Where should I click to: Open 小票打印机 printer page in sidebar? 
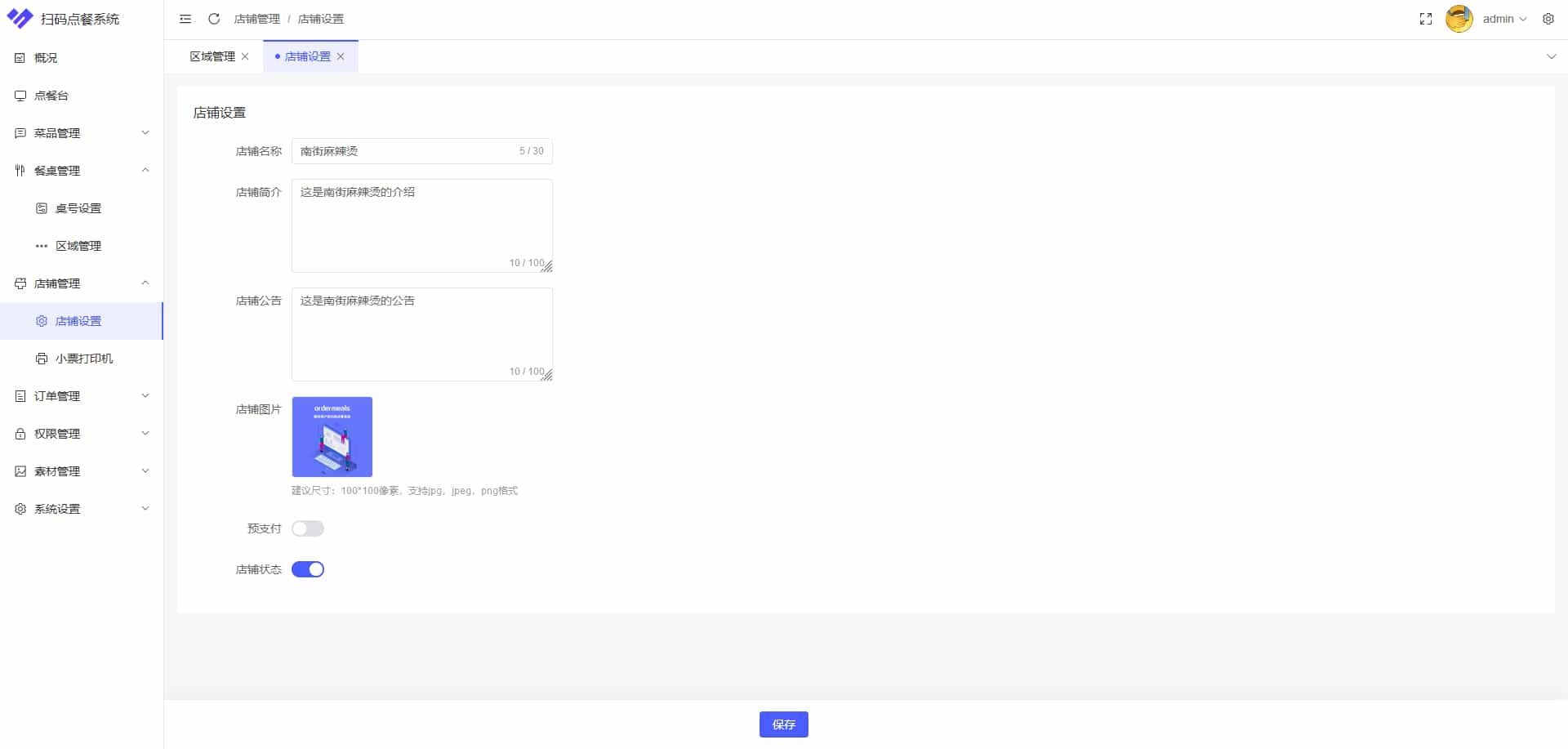(83, 359)
